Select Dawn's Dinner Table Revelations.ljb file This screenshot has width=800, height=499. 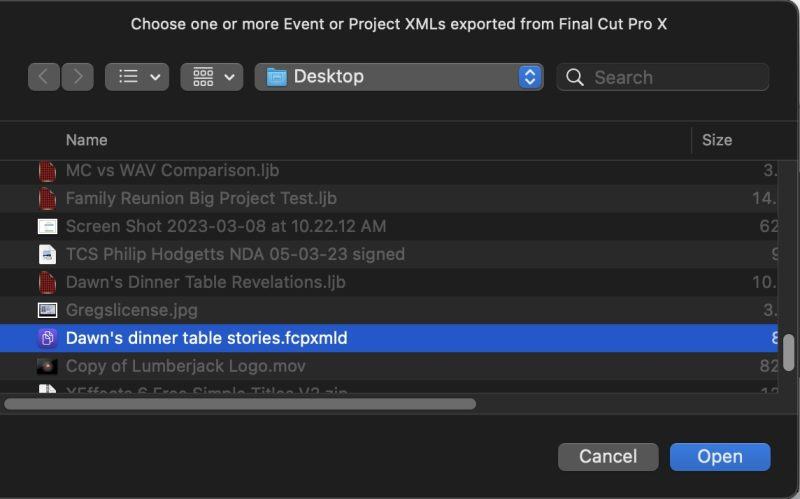205,282
